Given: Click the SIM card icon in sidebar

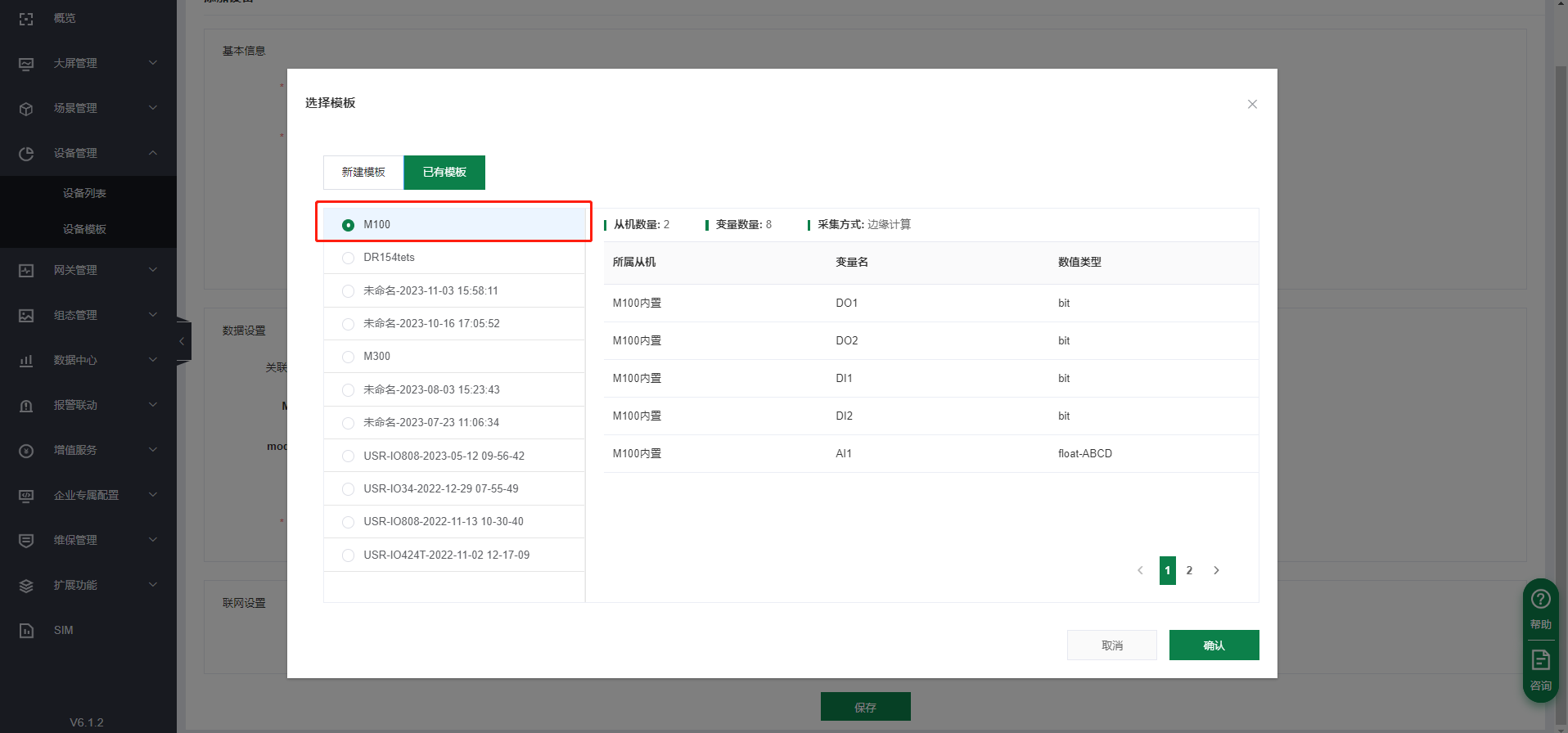Looking at the screenshot, I should [x=26, y=630].
